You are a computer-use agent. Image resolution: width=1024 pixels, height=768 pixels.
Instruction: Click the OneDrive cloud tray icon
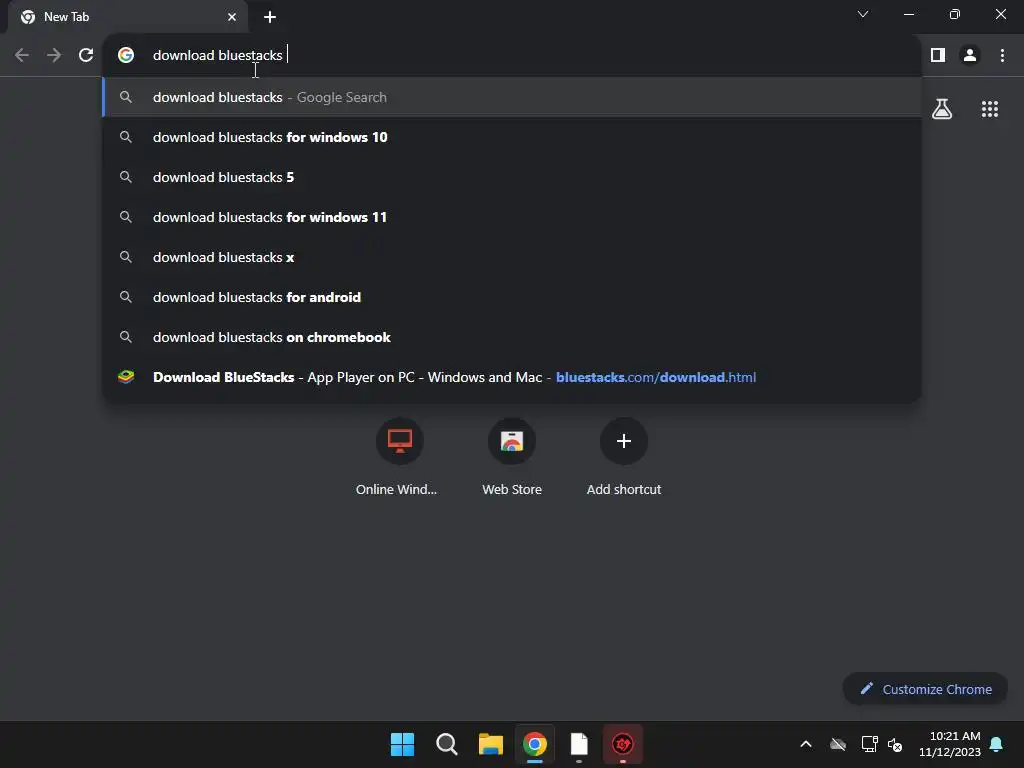838,744
